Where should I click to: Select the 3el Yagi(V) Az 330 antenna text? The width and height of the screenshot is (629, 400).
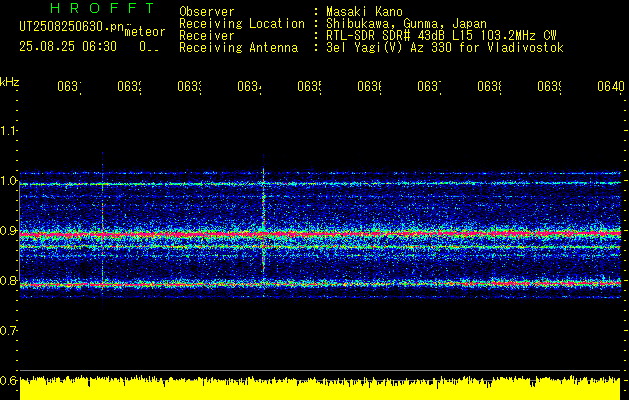(x=445, y=48)
